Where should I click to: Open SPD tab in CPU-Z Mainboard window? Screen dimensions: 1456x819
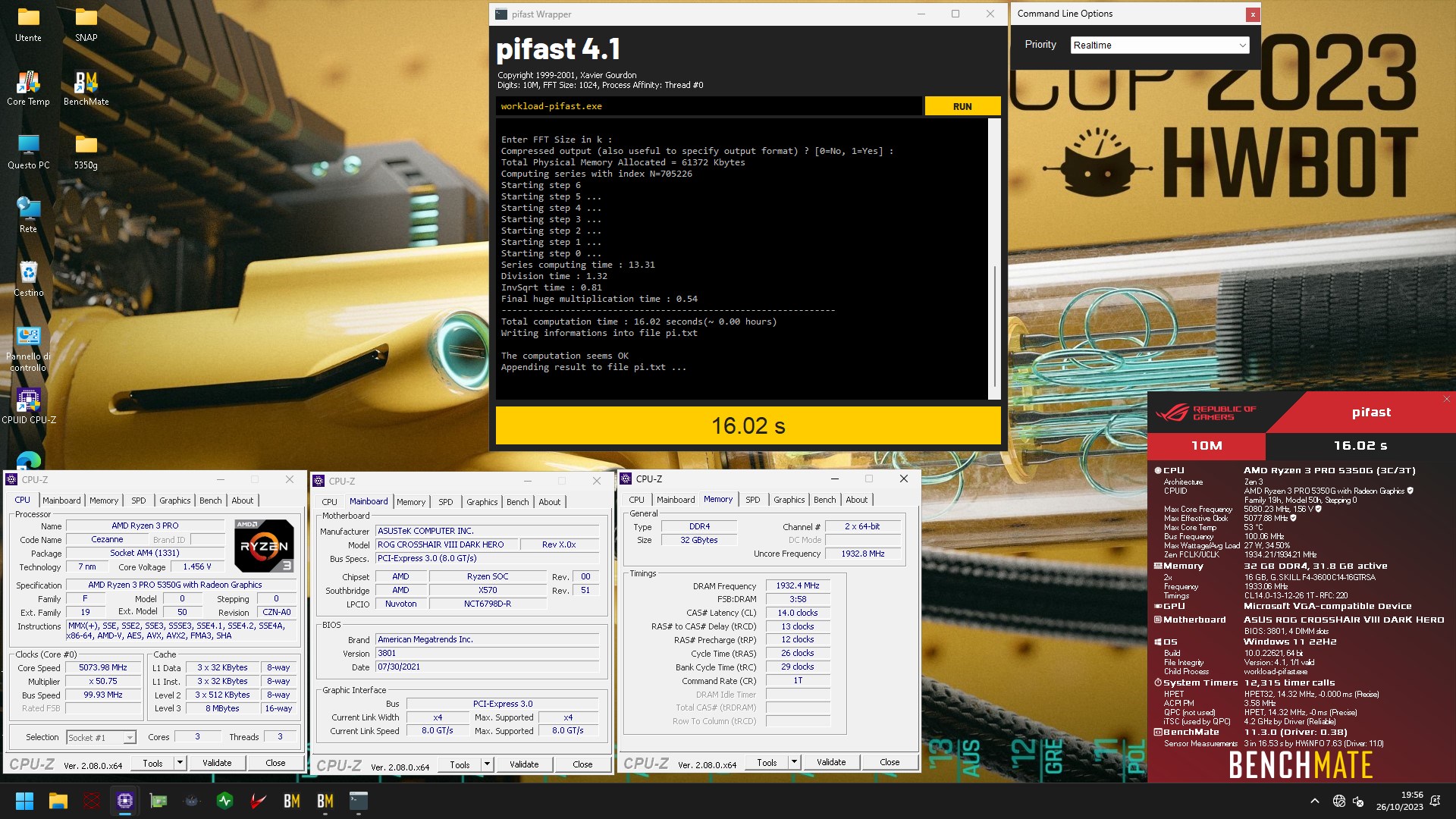[x=445, y=502]
